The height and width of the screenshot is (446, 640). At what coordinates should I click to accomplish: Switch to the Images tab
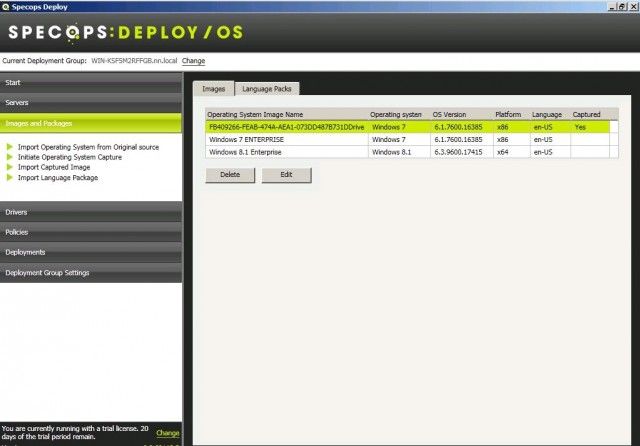click(x=213, y=89)
